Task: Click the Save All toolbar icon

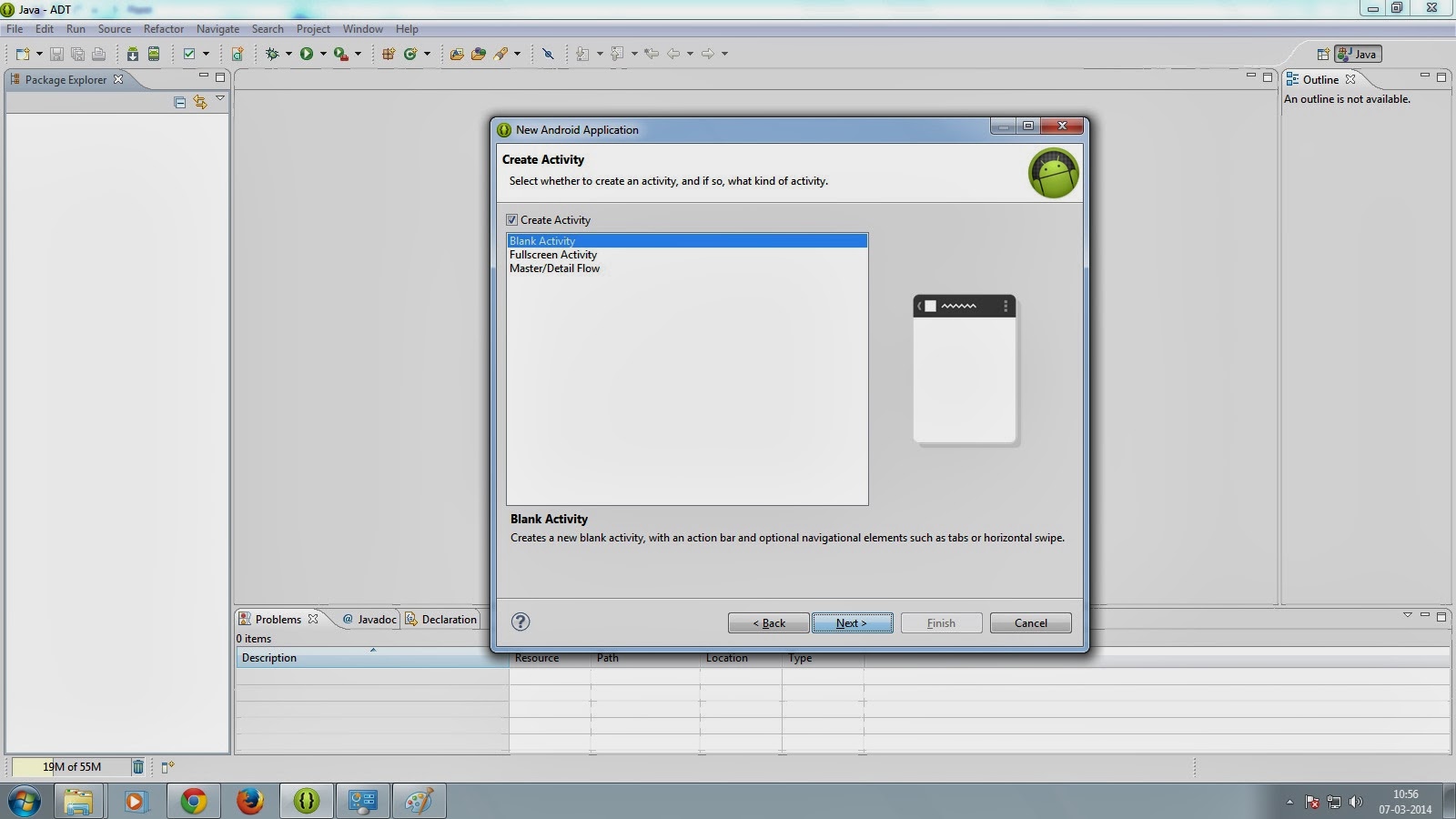Action: (x=77, y=54)
